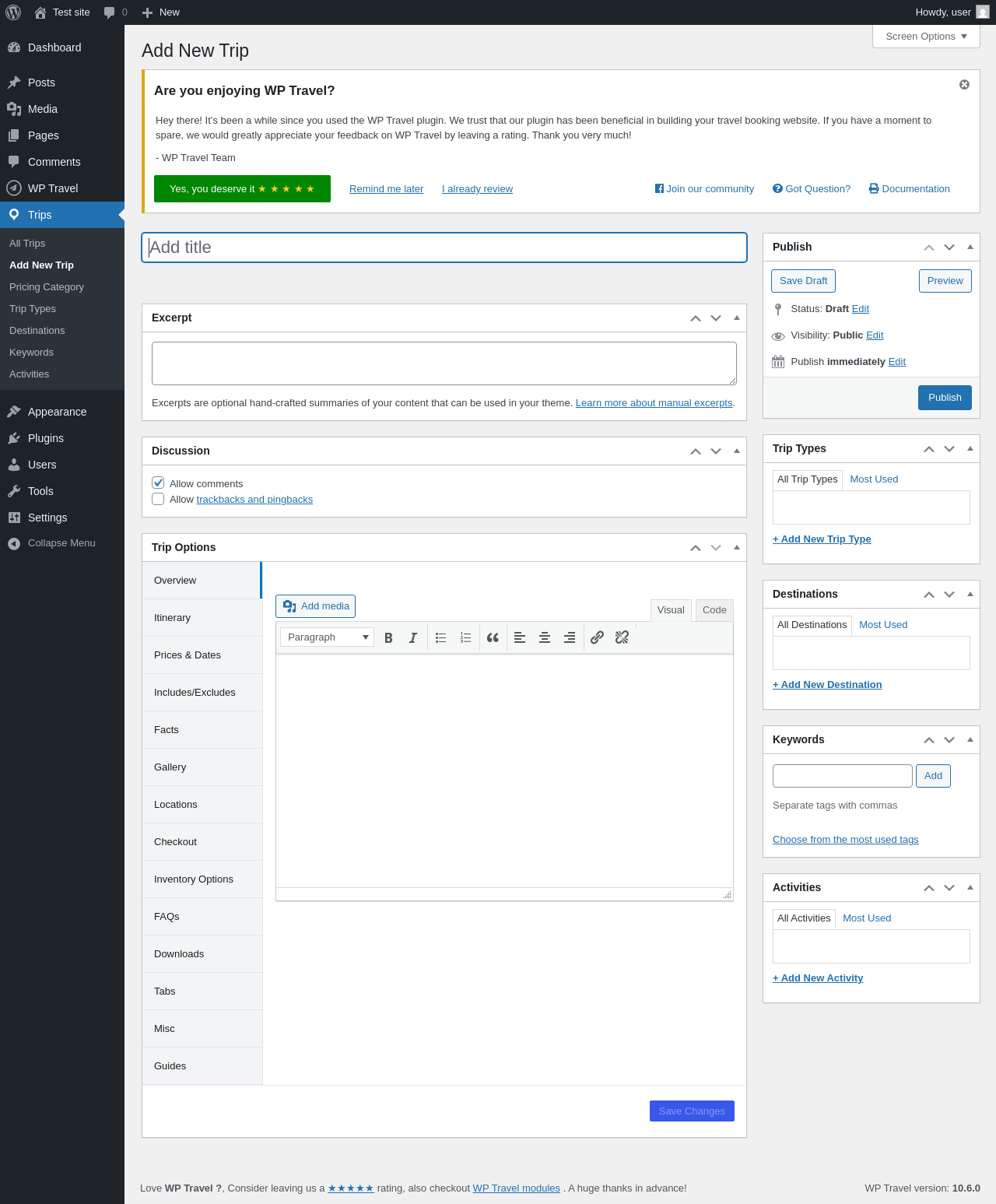The height and width of the screenshot is (1204, 996).
Task: Click the insert link icon
Action: (x=597, y=637)
